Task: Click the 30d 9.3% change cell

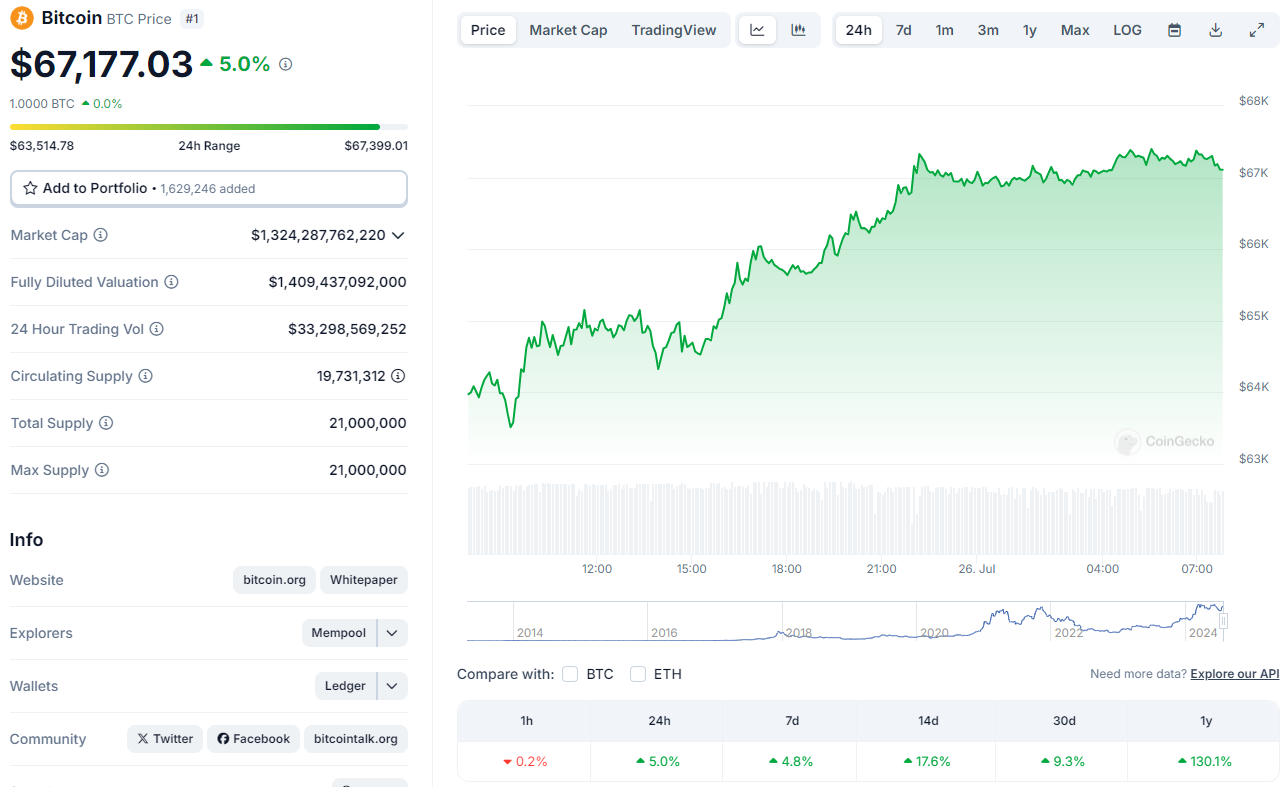Action: tap(1062, 761)
